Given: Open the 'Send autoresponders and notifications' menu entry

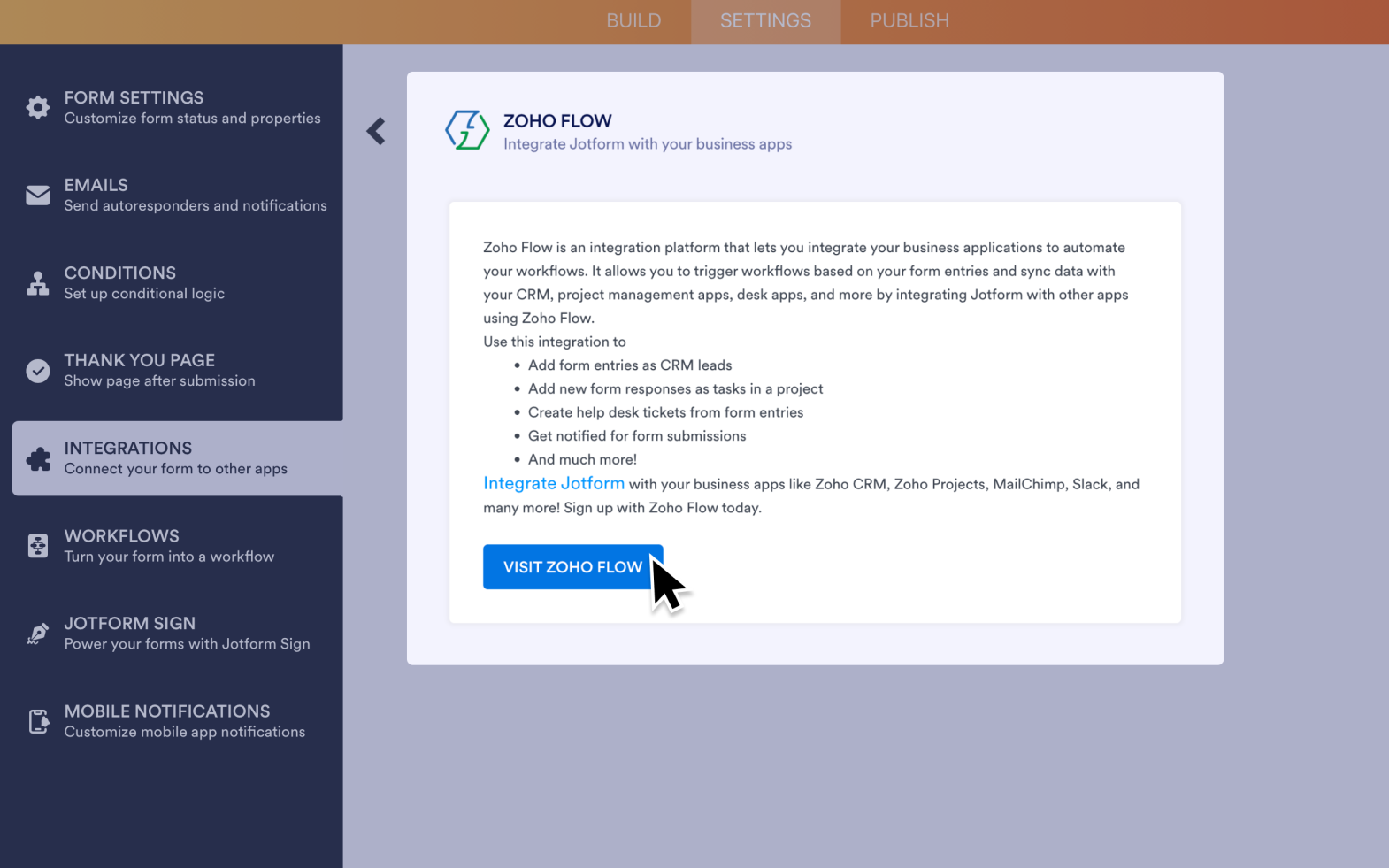Looking at the screenshot, I should coord(196,205).
